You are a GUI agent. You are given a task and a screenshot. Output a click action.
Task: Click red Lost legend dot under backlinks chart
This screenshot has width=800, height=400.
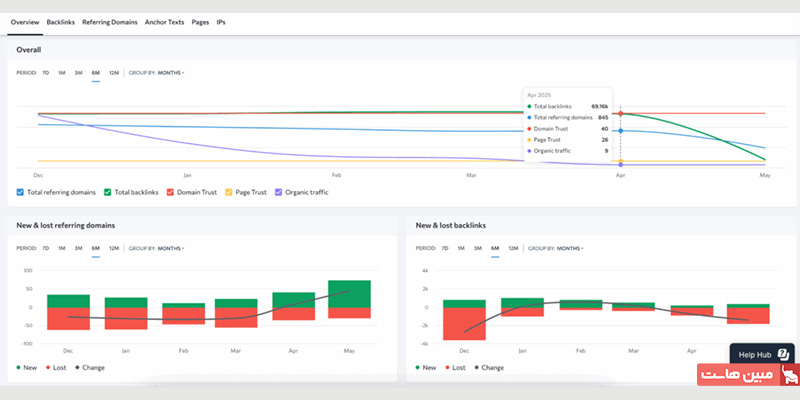pyautogui.click(x=447, y=368)
